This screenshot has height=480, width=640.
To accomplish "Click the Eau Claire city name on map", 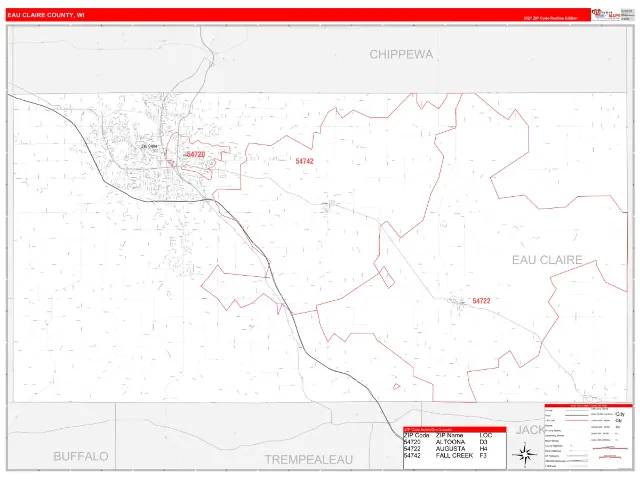I will coord(149,146).
